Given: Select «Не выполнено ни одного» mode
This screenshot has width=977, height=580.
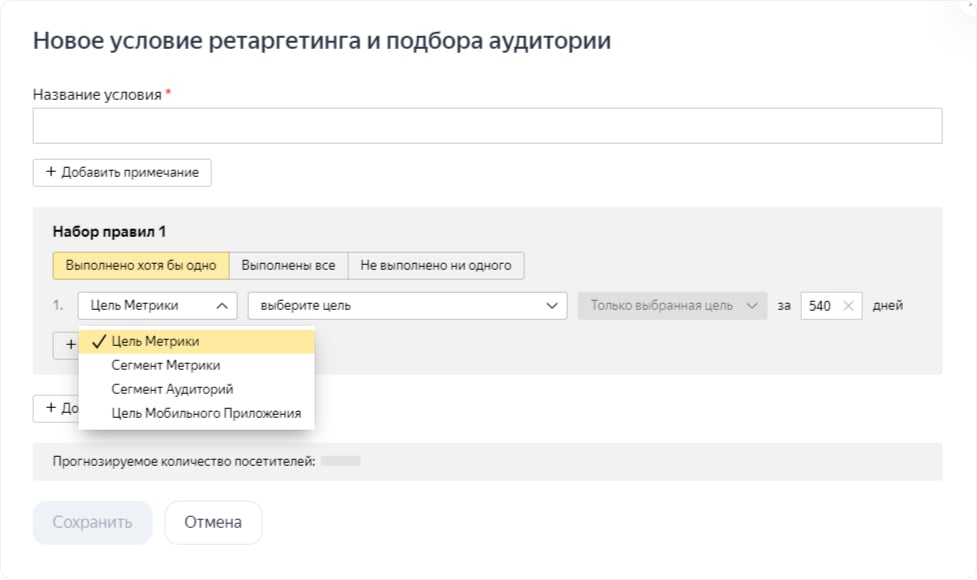Looking at the screenshot, I should coord(435,265).
